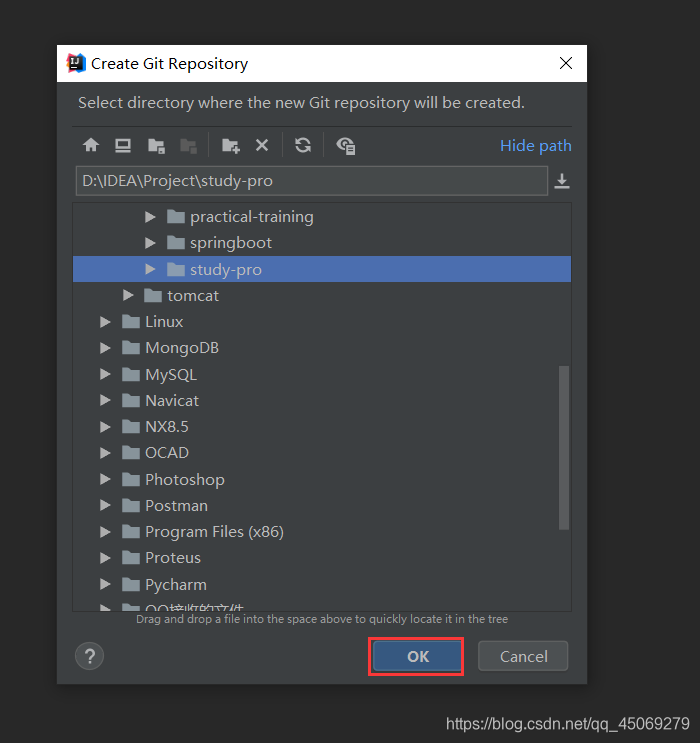Image resolution: width=700 pixels, height=743 pixels.
Task: Select the springboot directory
Action: (231, 243)
